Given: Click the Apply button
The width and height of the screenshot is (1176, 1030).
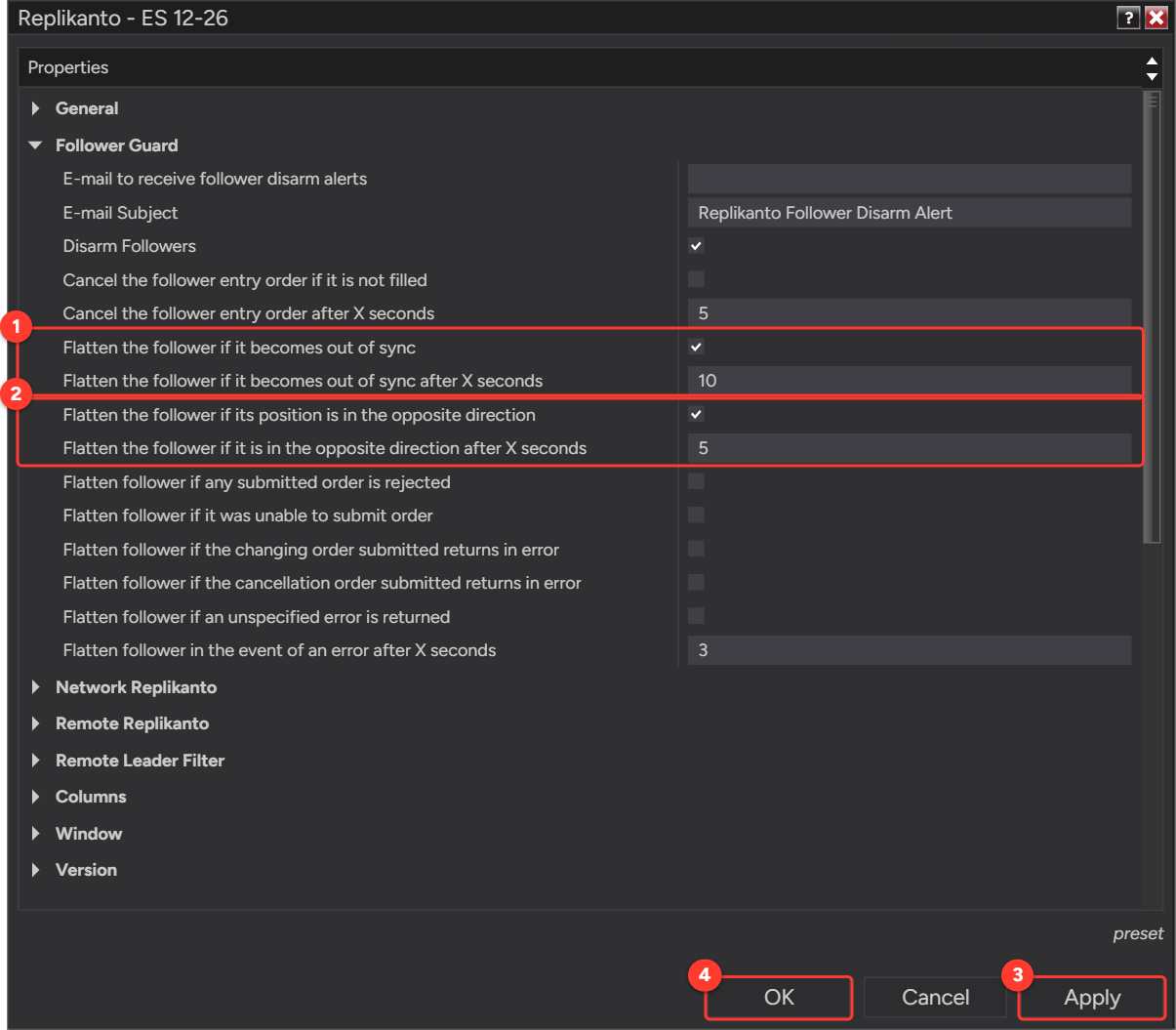Looking at the screenshot, I should pyautogui.click(x=1092, y=998).
